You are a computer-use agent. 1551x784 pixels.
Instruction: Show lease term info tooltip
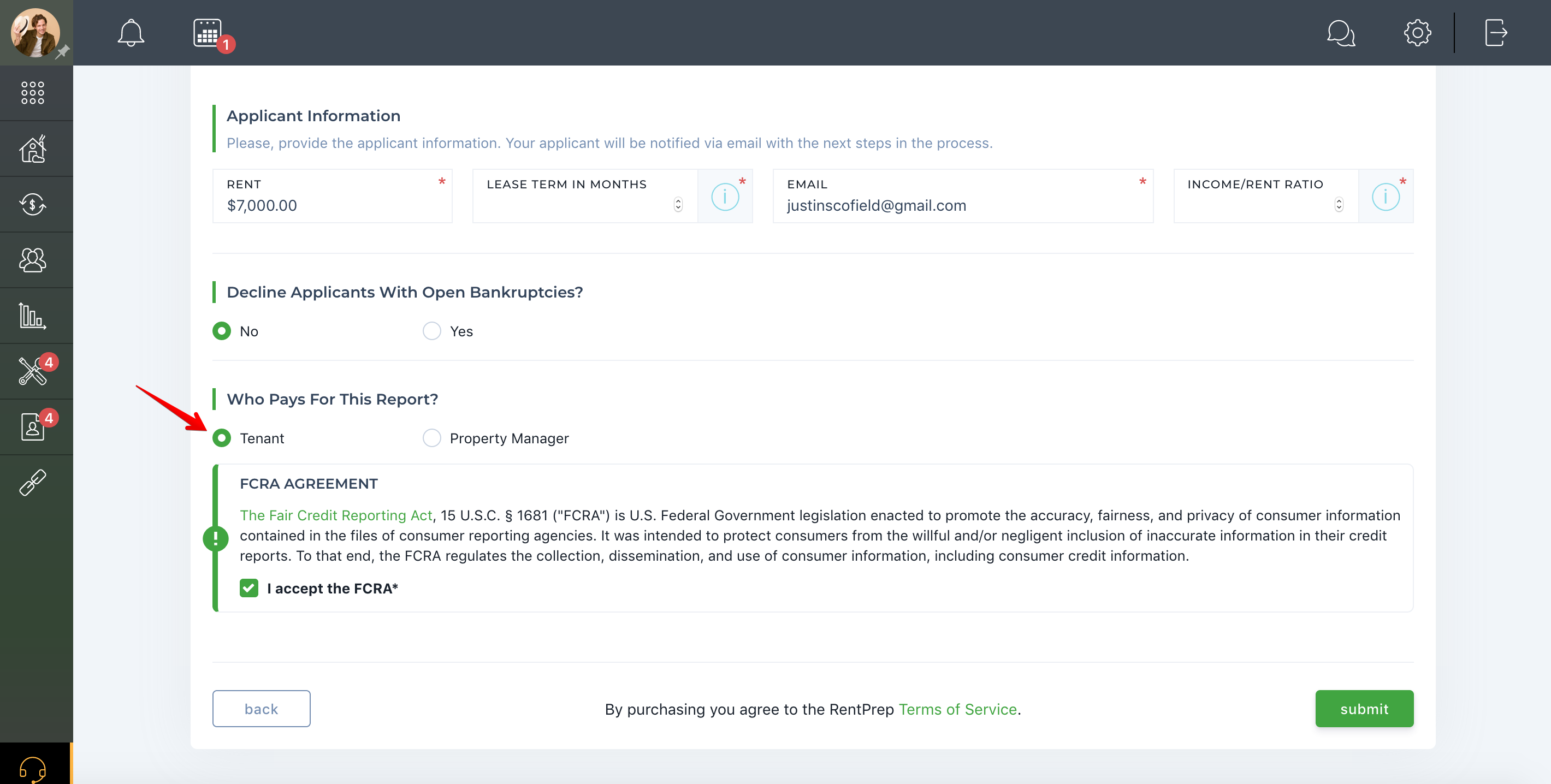tap(725, 197)
